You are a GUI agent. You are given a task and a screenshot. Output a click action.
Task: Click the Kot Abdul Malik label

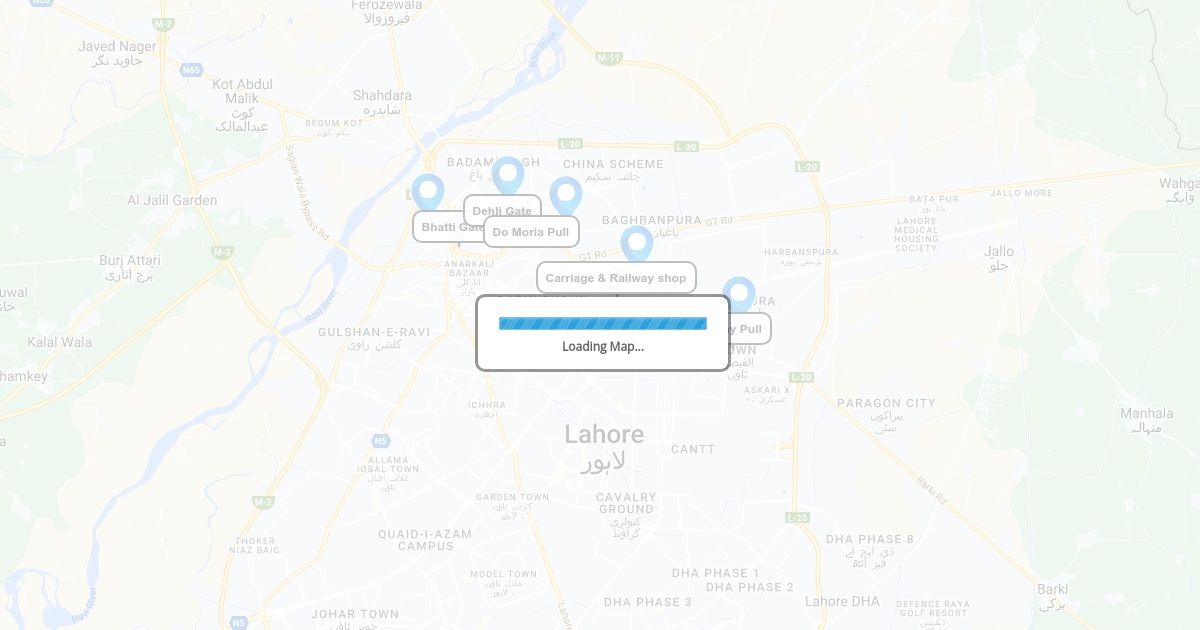[x=242, y=91]
